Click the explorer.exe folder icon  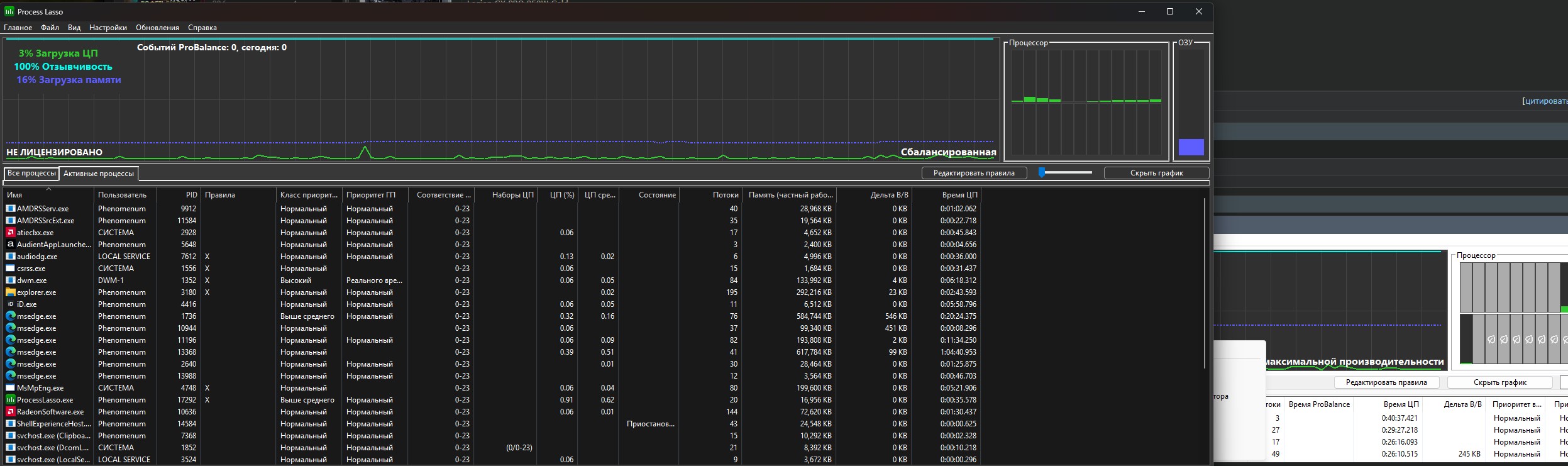coord(10,292)
